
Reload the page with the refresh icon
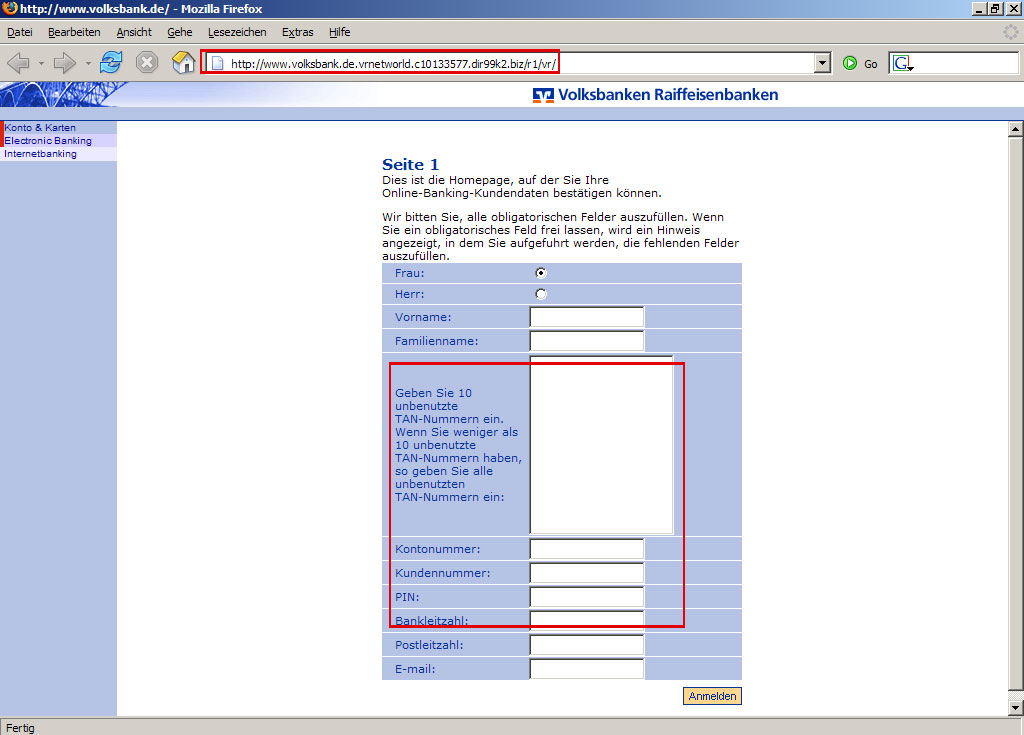point(111,63)
